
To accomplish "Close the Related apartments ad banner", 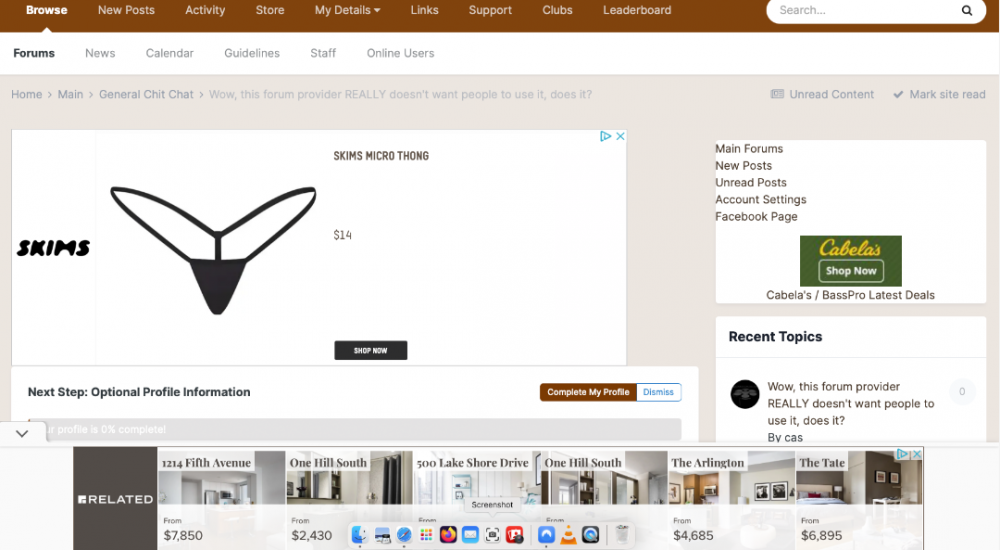I will (x=917, y=454).
